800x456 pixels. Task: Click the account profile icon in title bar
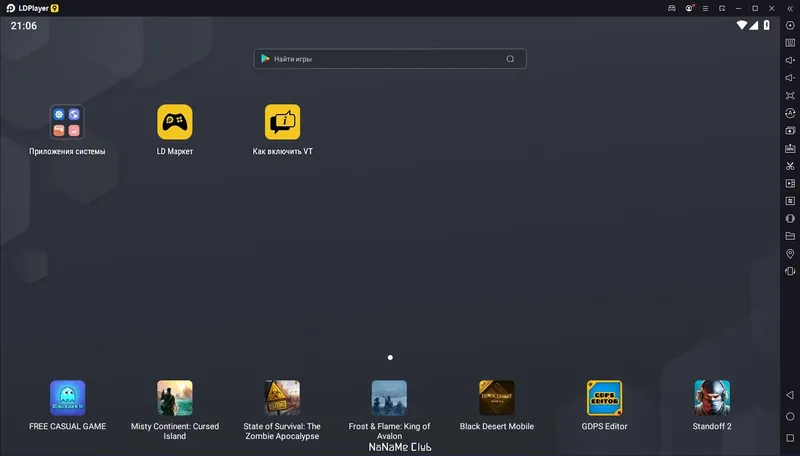pos(689,8)
